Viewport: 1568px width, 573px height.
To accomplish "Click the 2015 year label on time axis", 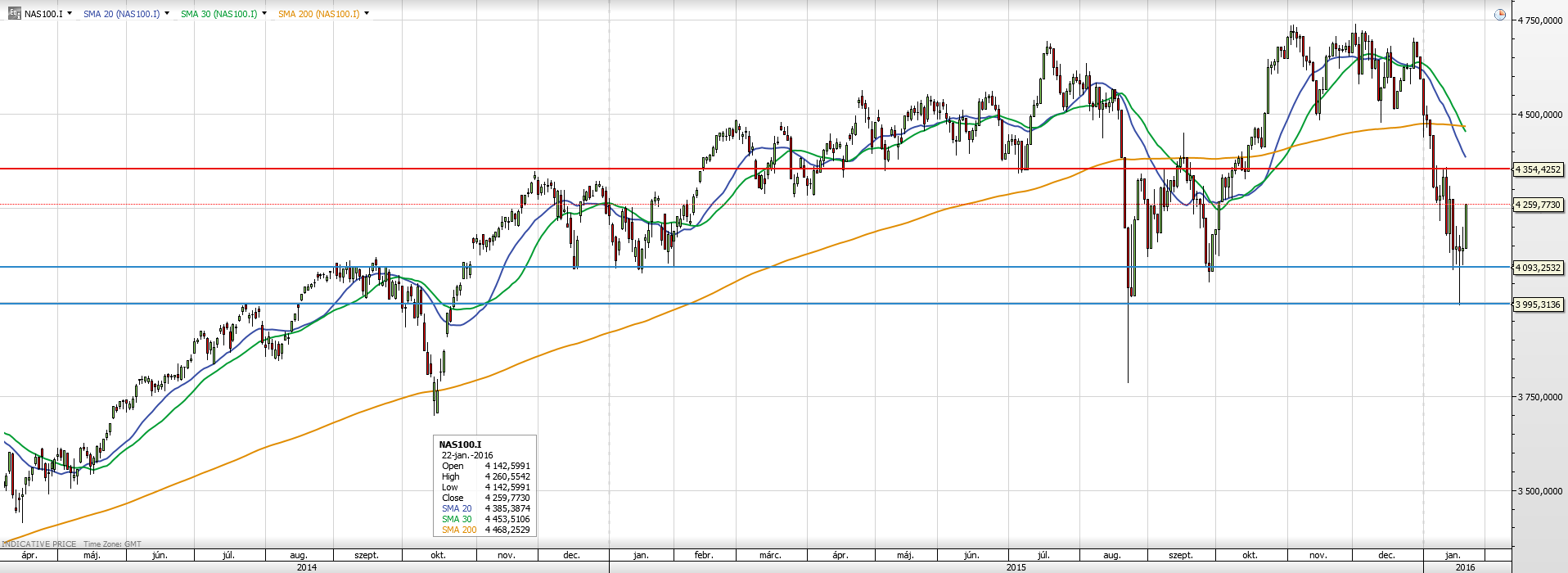I will coord(1016,567).
